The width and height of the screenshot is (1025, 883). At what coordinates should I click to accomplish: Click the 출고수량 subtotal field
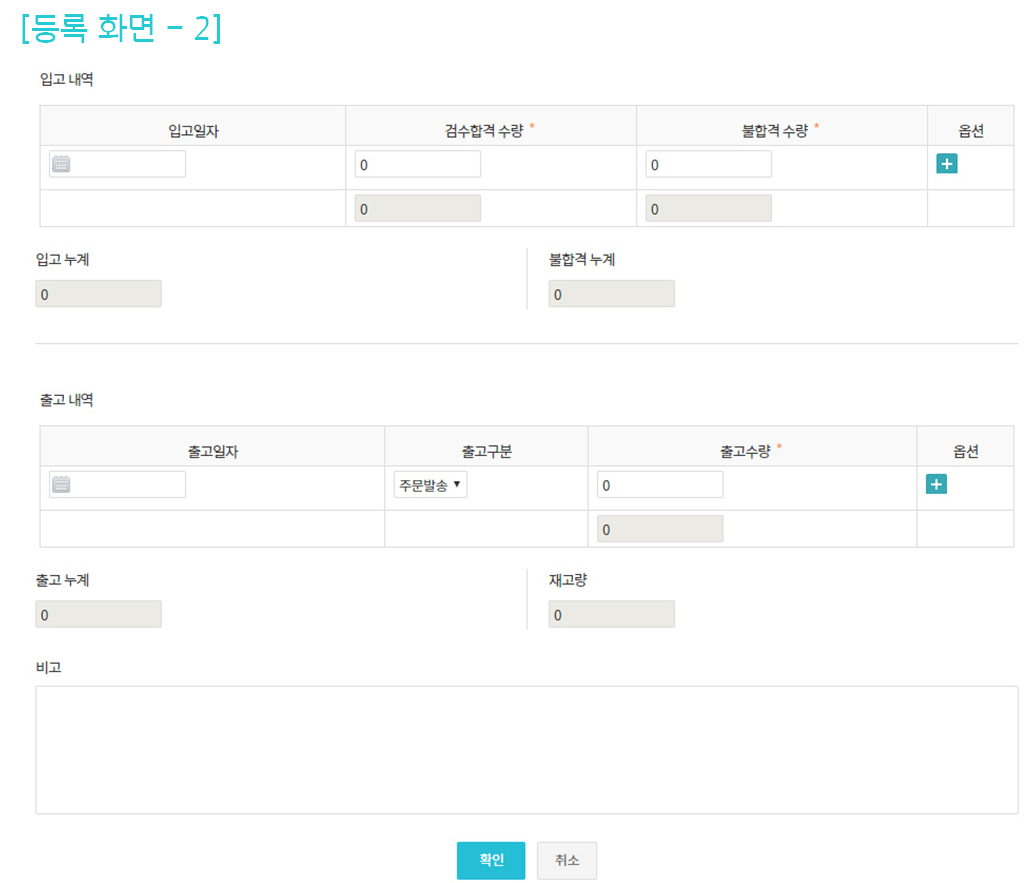tap(659, 529)
